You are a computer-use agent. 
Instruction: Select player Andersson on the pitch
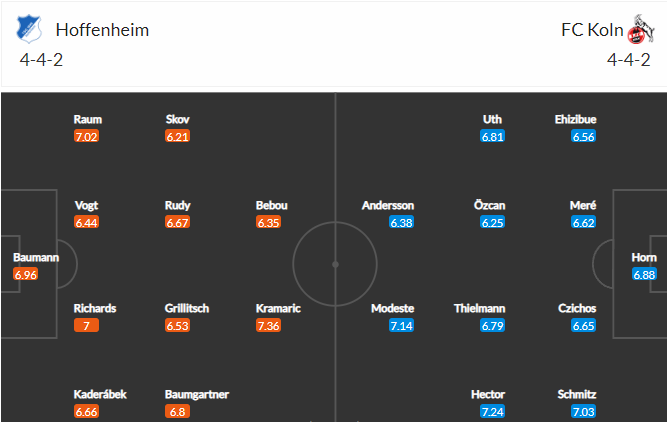tap(388, 205)
